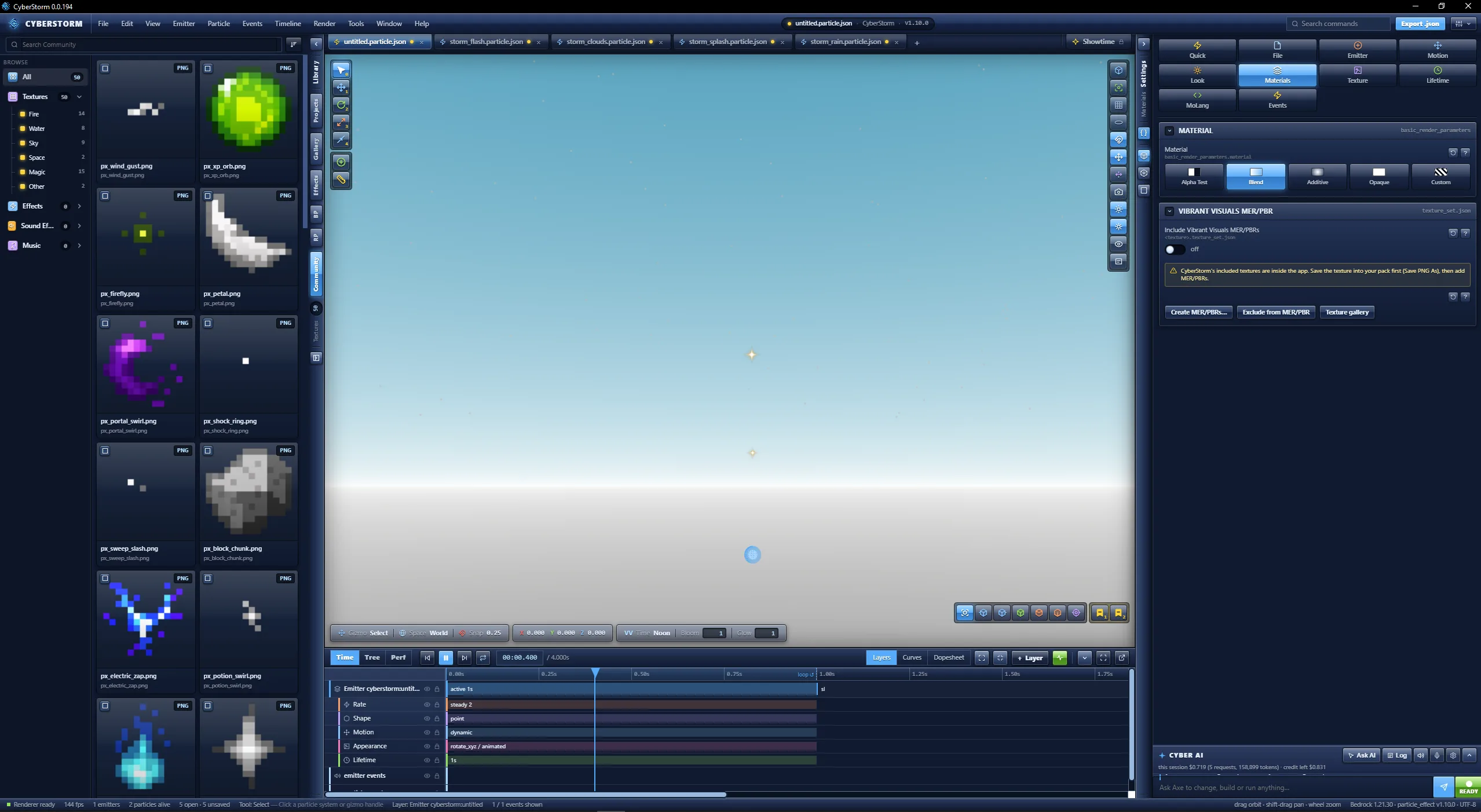Select the Additive material option
1481x812 pixels.
coord(1317,176)
